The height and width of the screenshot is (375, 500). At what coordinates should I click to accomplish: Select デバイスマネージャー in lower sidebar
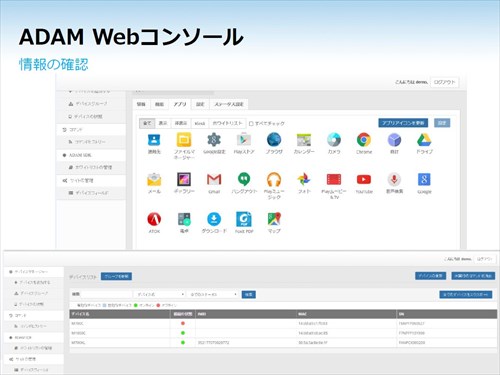coord(34,272)
